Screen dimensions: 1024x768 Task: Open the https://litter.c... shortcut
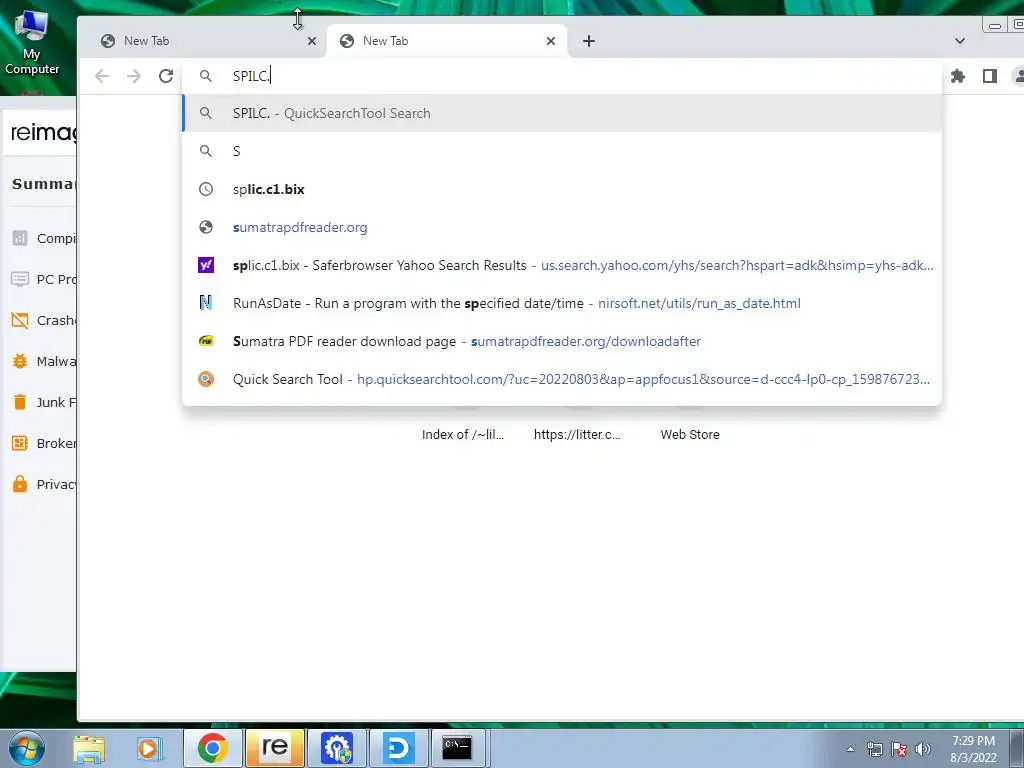[x=577, y=434]
